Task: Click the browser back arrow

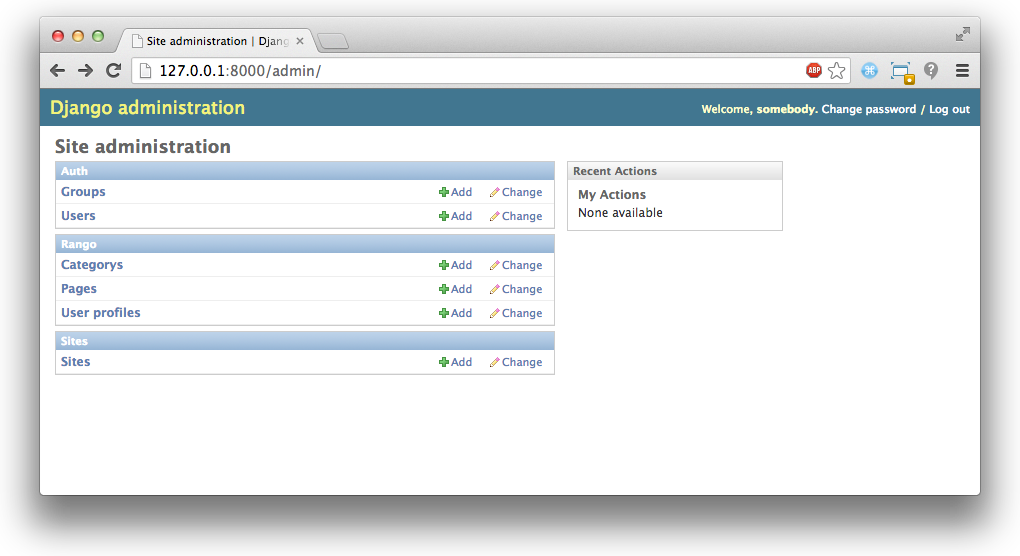Action: 57,70
